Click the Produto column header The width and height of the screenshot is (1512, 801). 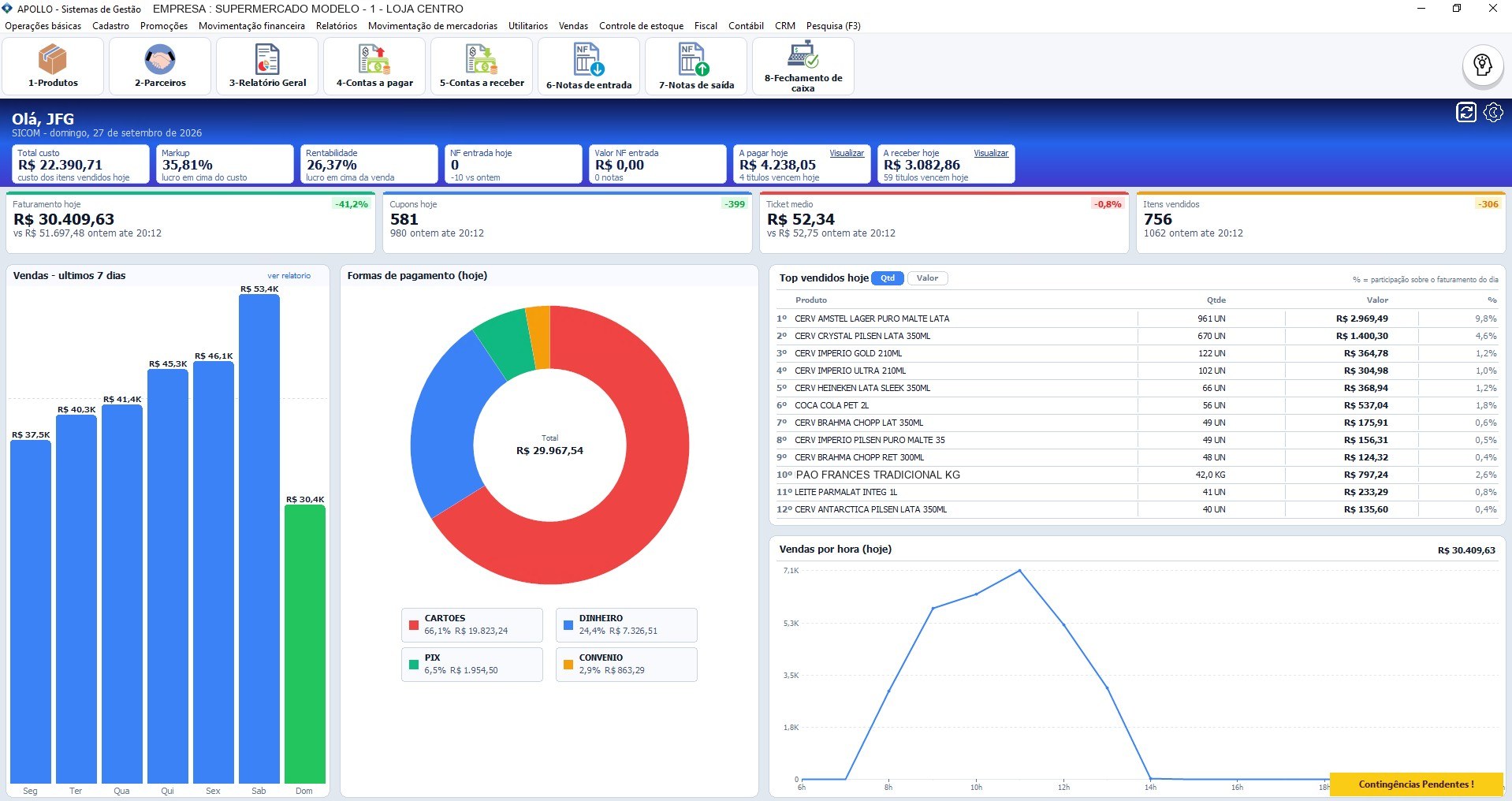click(x=811, y=300)
